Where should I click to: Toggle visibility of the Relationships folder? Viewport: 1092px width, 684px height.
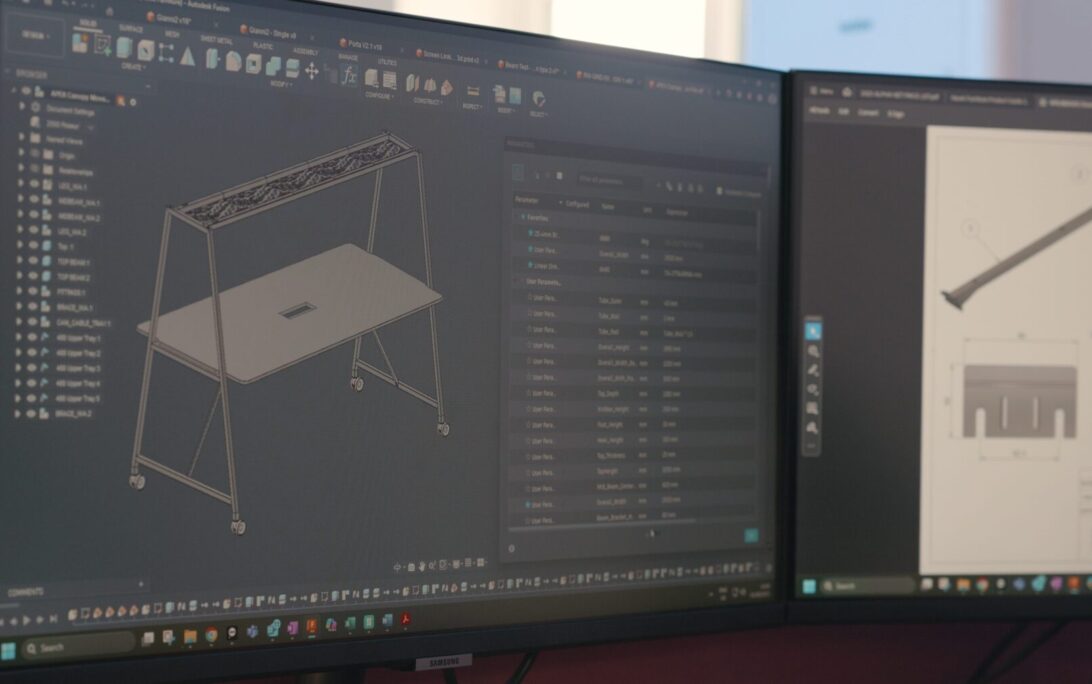[x=34, y=169]
